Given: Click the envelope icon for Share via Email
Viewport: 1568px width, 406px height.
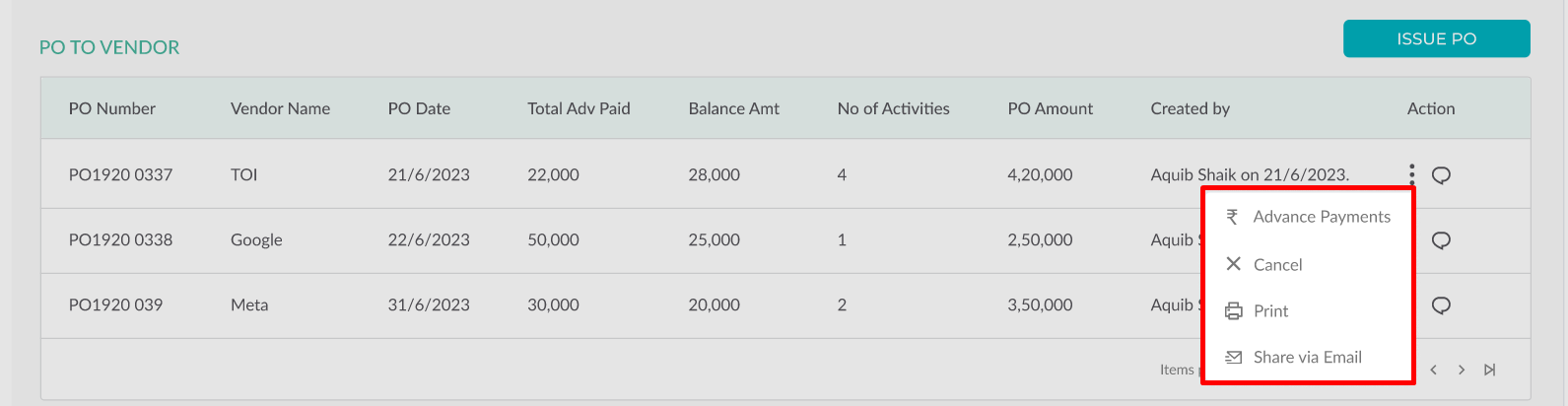Looking at the screenshot, I should coord(1233,358).
